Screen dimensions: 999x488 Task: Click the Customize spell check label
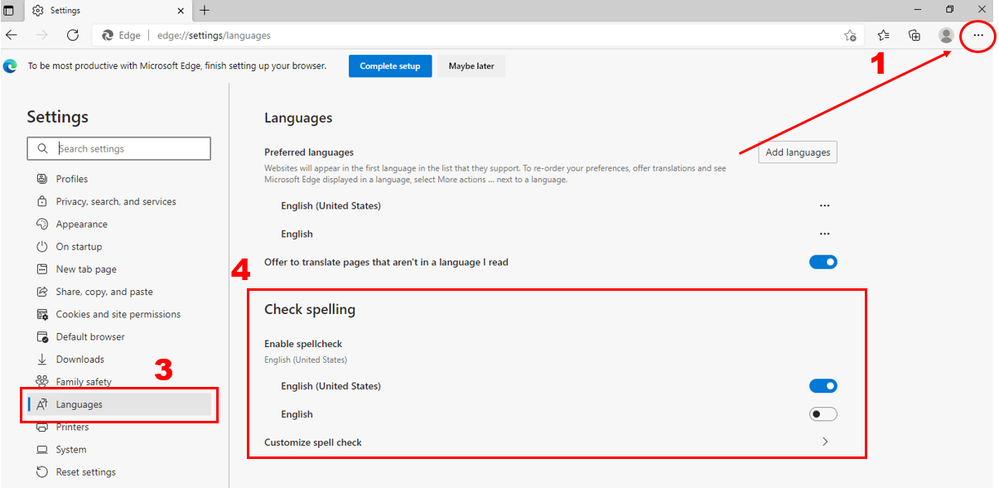point(313,442)
